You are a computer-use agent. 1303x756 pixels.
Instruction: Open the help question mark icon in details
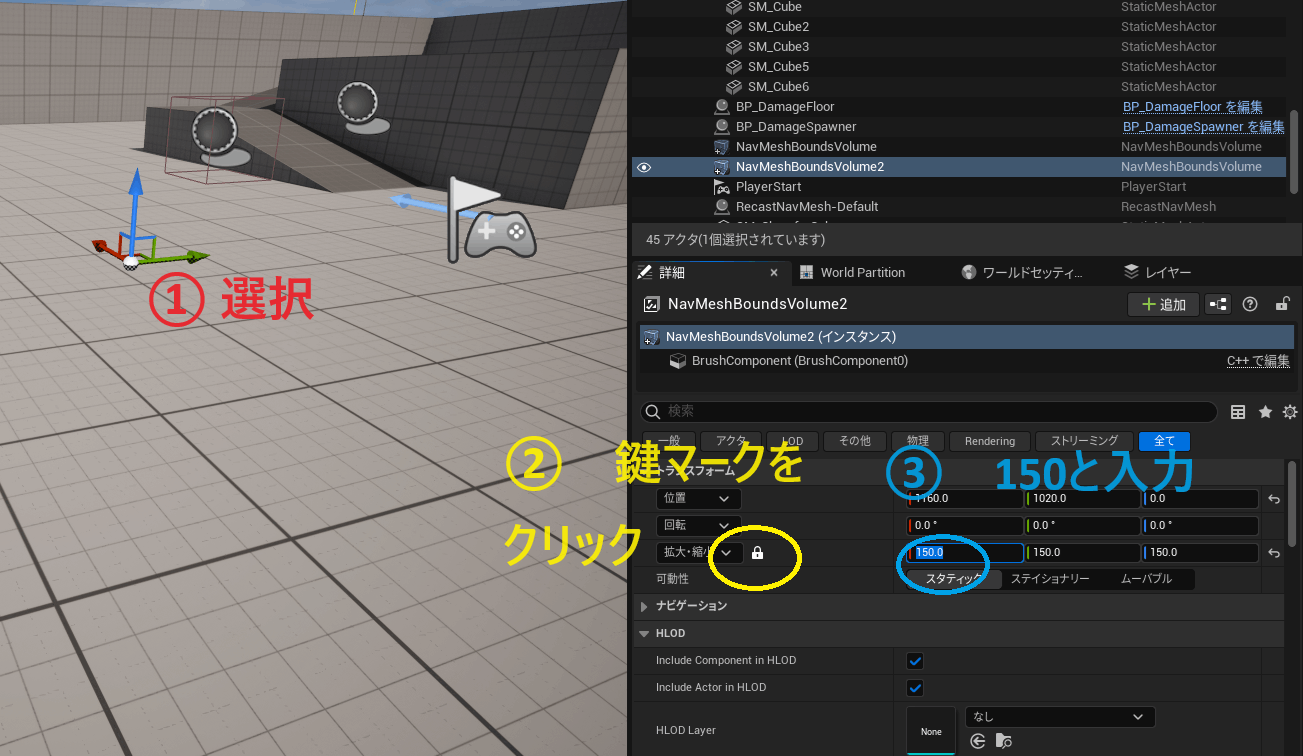click(1249, 304)
